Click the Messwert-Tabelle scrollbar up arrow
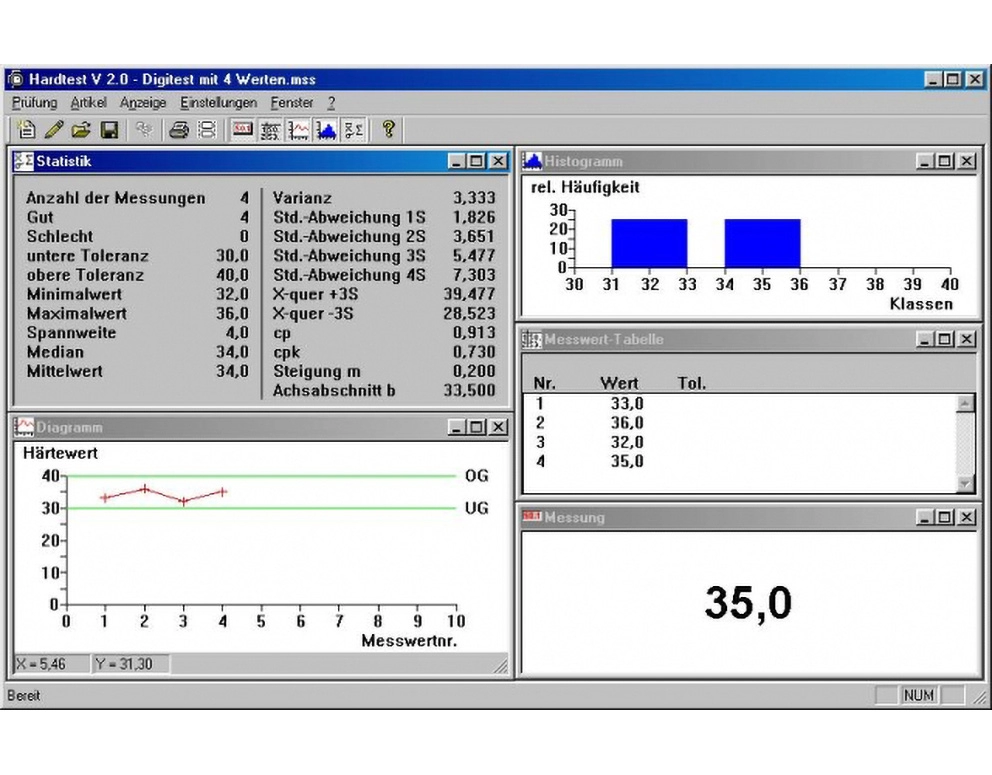 (965, 404)
